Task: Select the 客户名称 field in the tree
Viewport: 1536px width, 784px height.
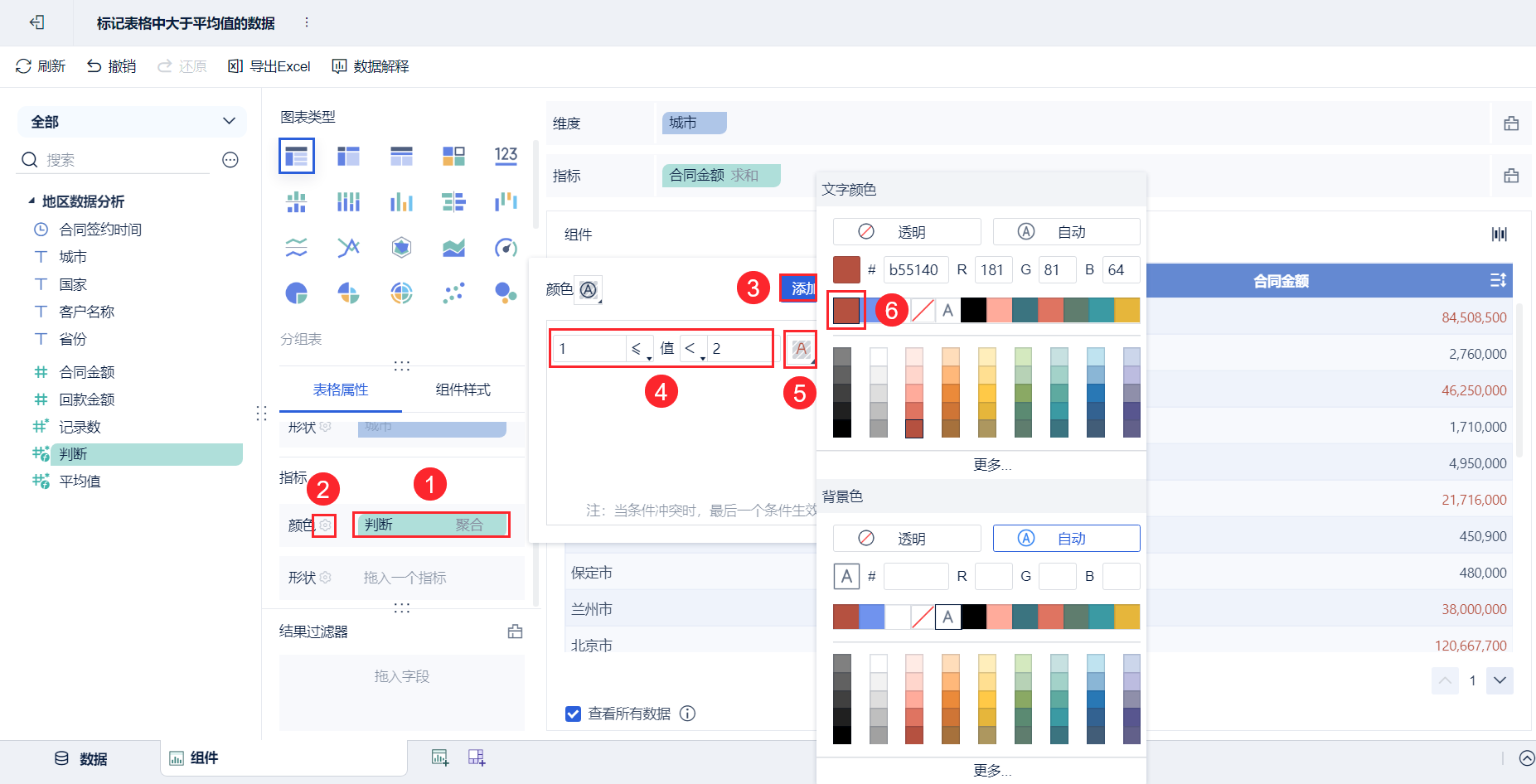Action: [x=87, y=312]
